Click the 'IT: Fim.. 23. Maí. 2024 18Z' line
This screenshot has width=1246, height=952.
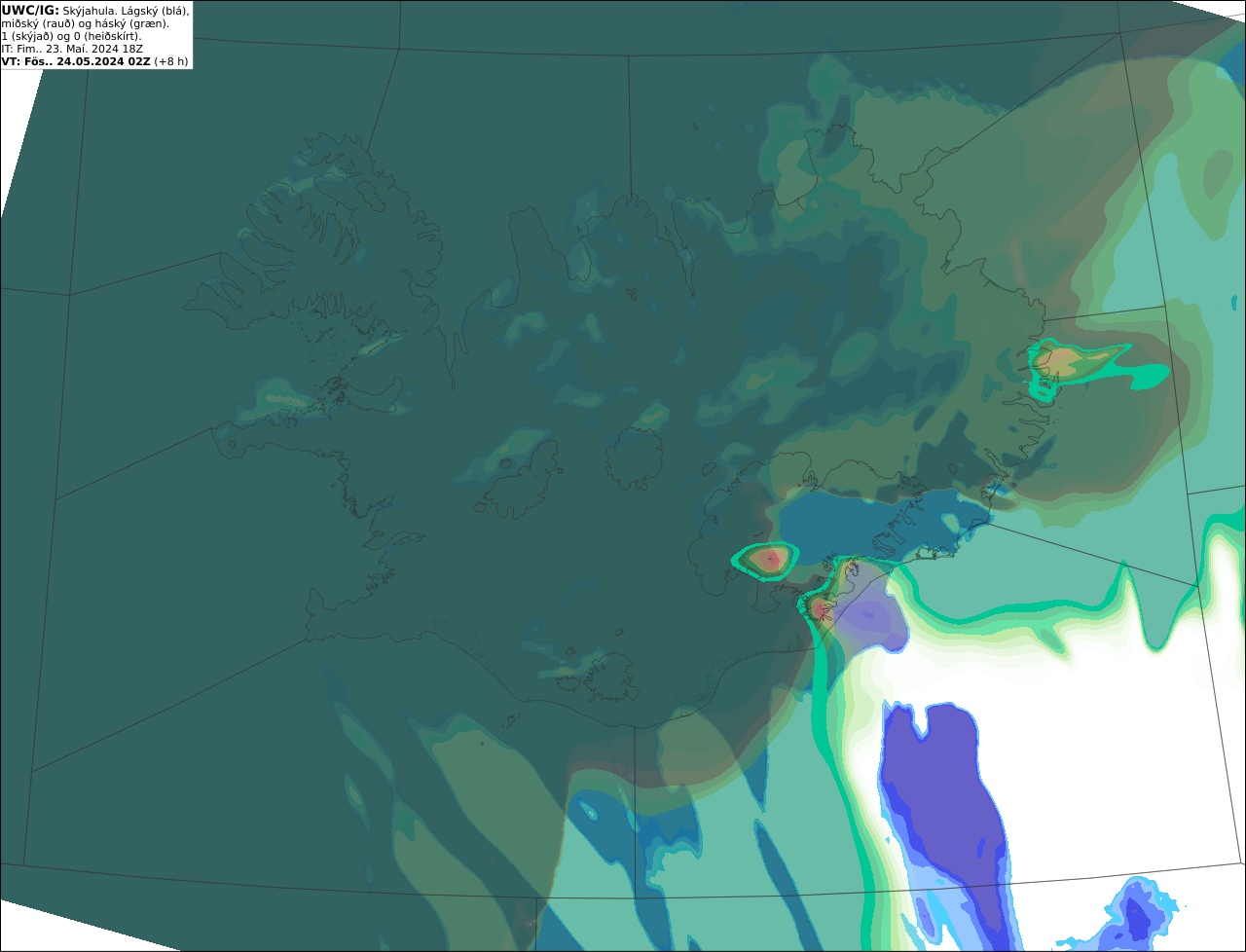(72, 48)
